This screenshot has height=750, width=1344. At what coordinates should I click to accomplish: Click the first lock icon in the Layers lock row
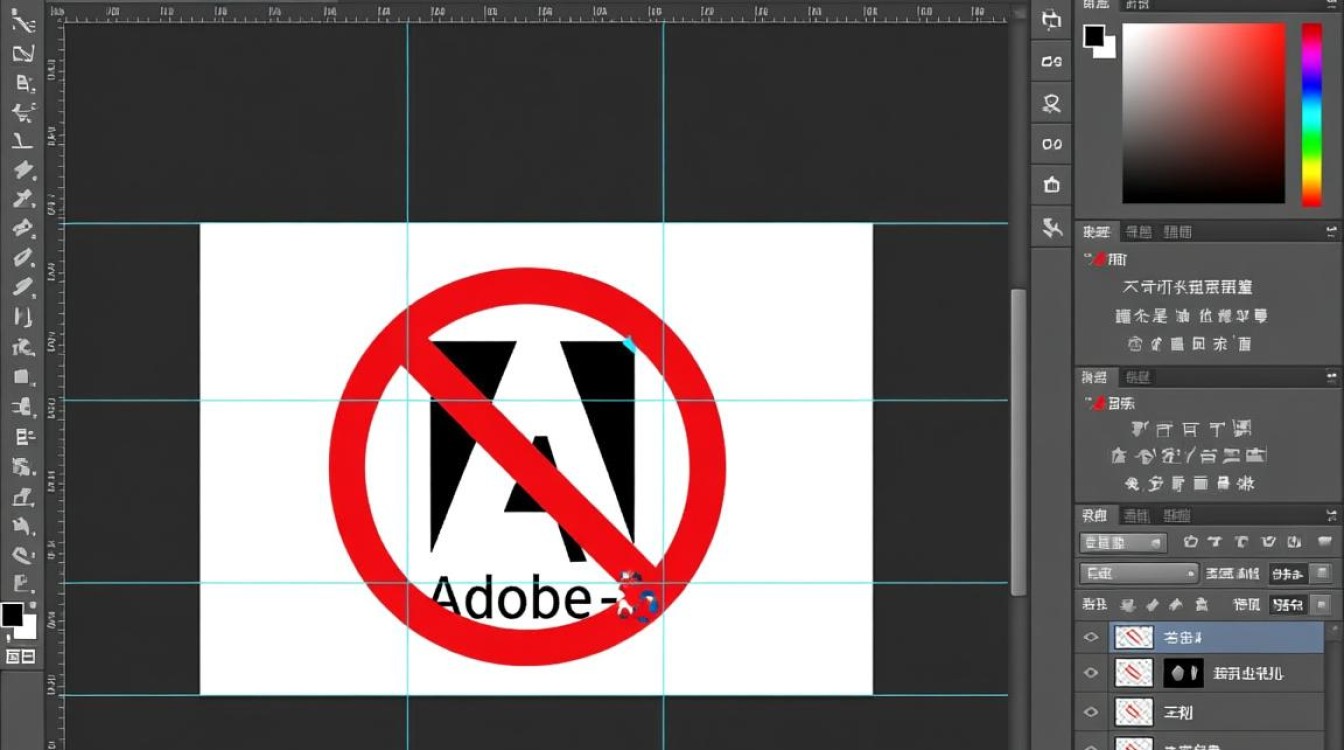[1128, 605]
